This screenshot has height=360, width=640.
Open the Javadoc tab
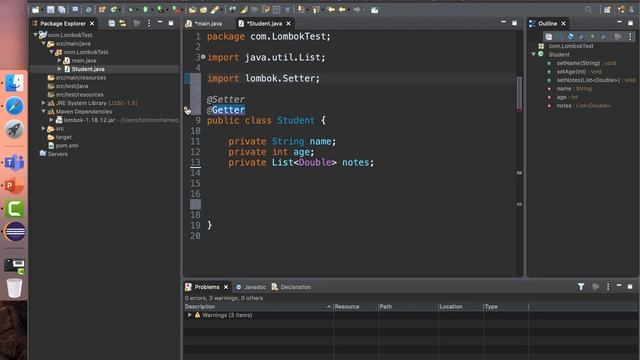click(x=251, y=287)
